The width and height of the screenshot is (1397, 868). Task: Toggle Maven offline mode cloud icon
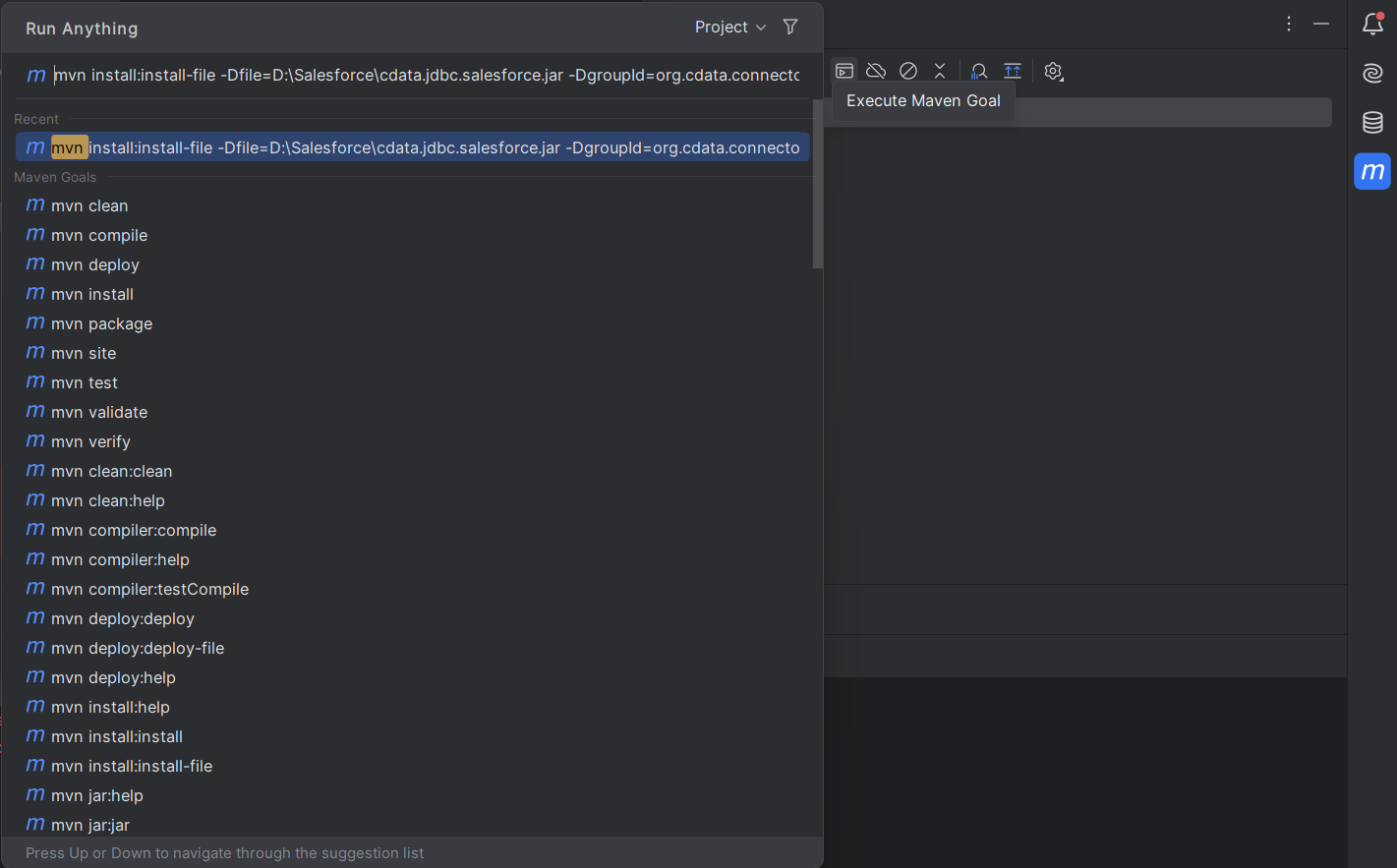point(876,71)
